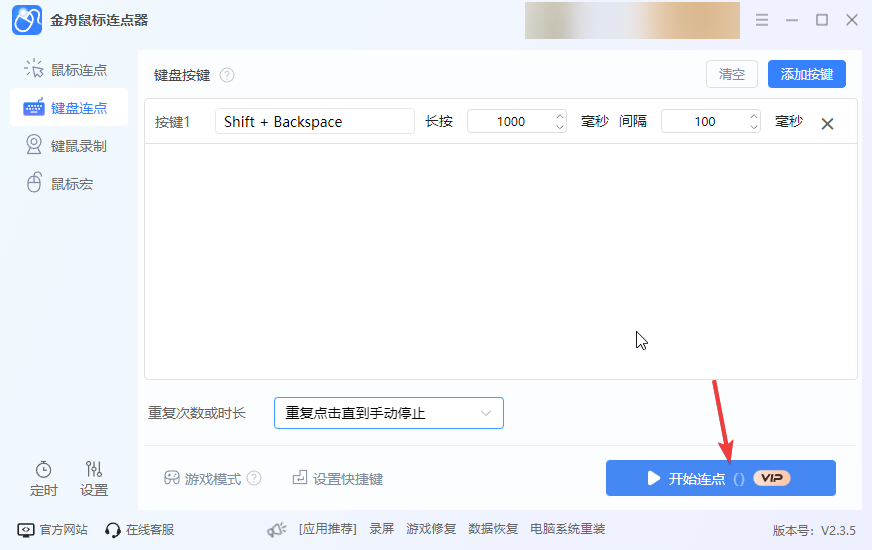The width and height of the screenshot is (872, 550).
Task: Decrease the 间隔 value with down arrow
Action: point(754,127)
